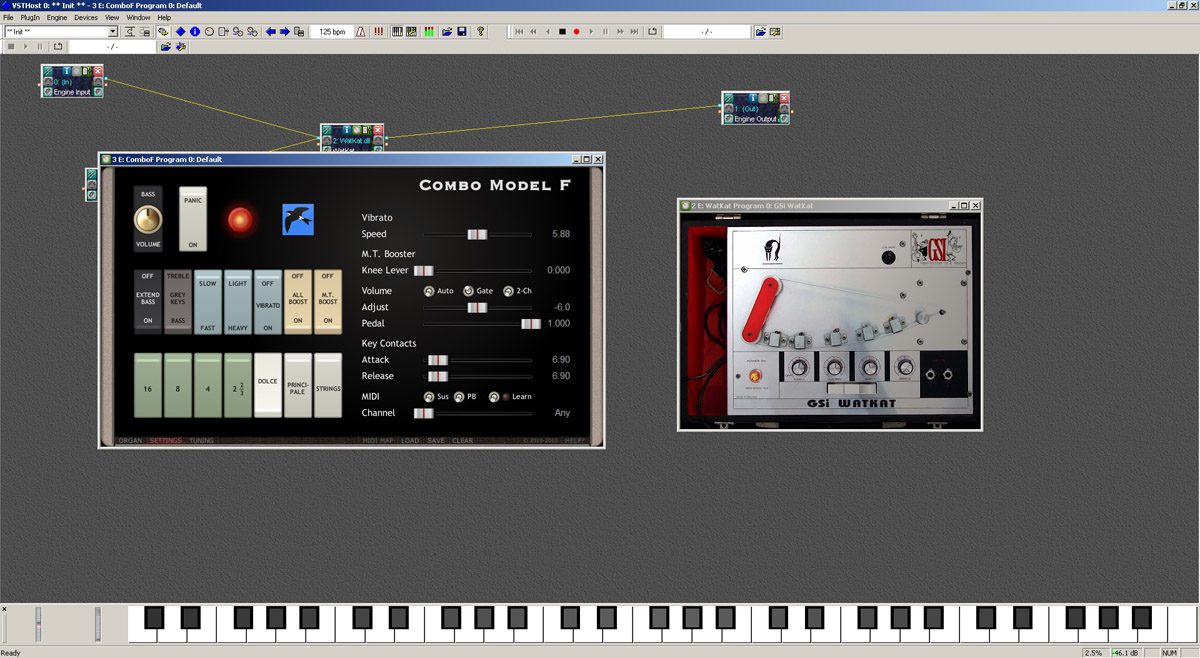Image resolution: width=1200 pixels, height=658 pixels.
Task: Open the View menu
Action: (112, 17)
